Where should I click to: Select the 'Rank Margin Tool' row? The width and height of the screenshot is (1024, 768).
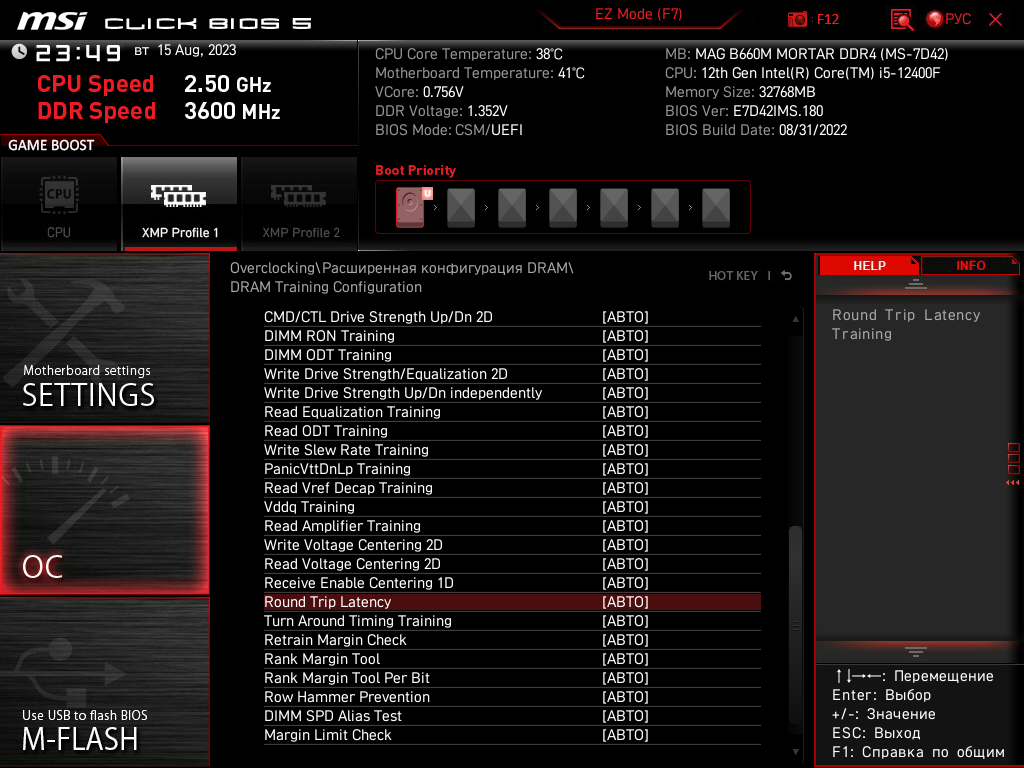[x=512, y=659]
